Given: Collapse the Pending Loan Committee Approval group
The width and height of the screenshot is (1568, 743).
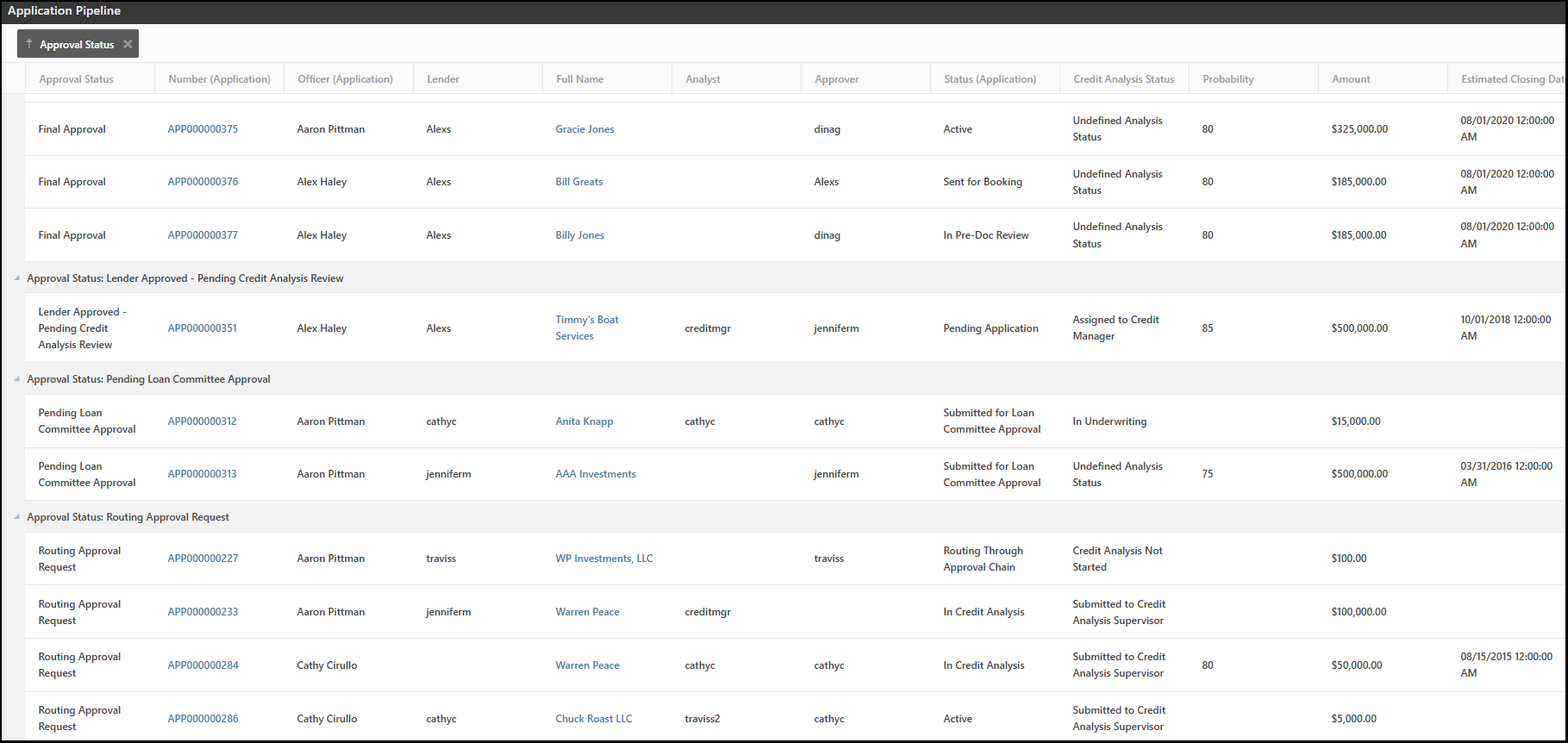Looking at the screenshot, I should click(x=16, y=379).
